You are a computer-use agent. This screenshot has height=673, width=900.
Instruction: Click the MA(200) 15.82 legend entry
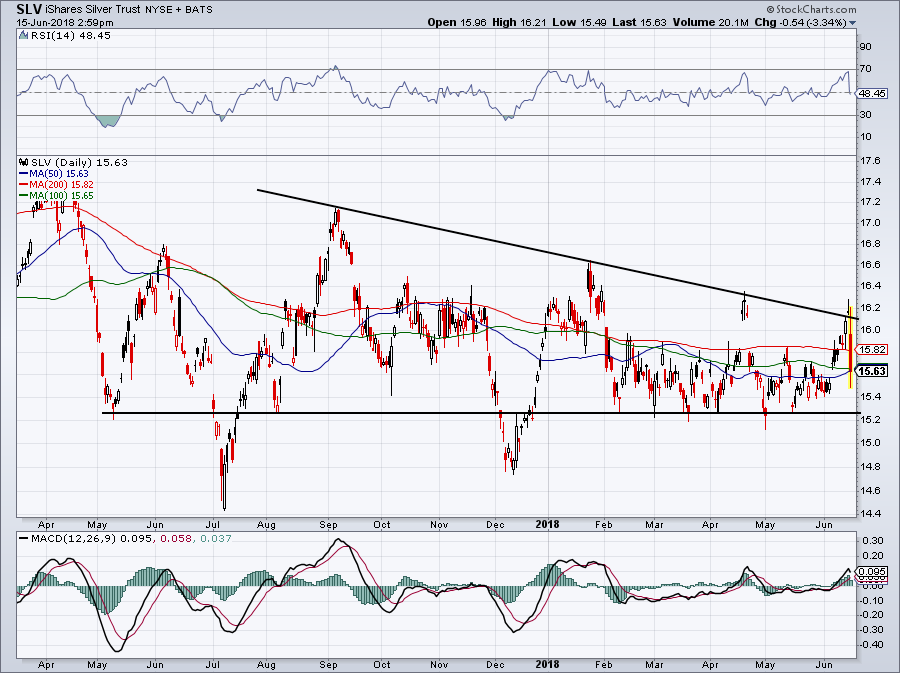coord(56,184)
